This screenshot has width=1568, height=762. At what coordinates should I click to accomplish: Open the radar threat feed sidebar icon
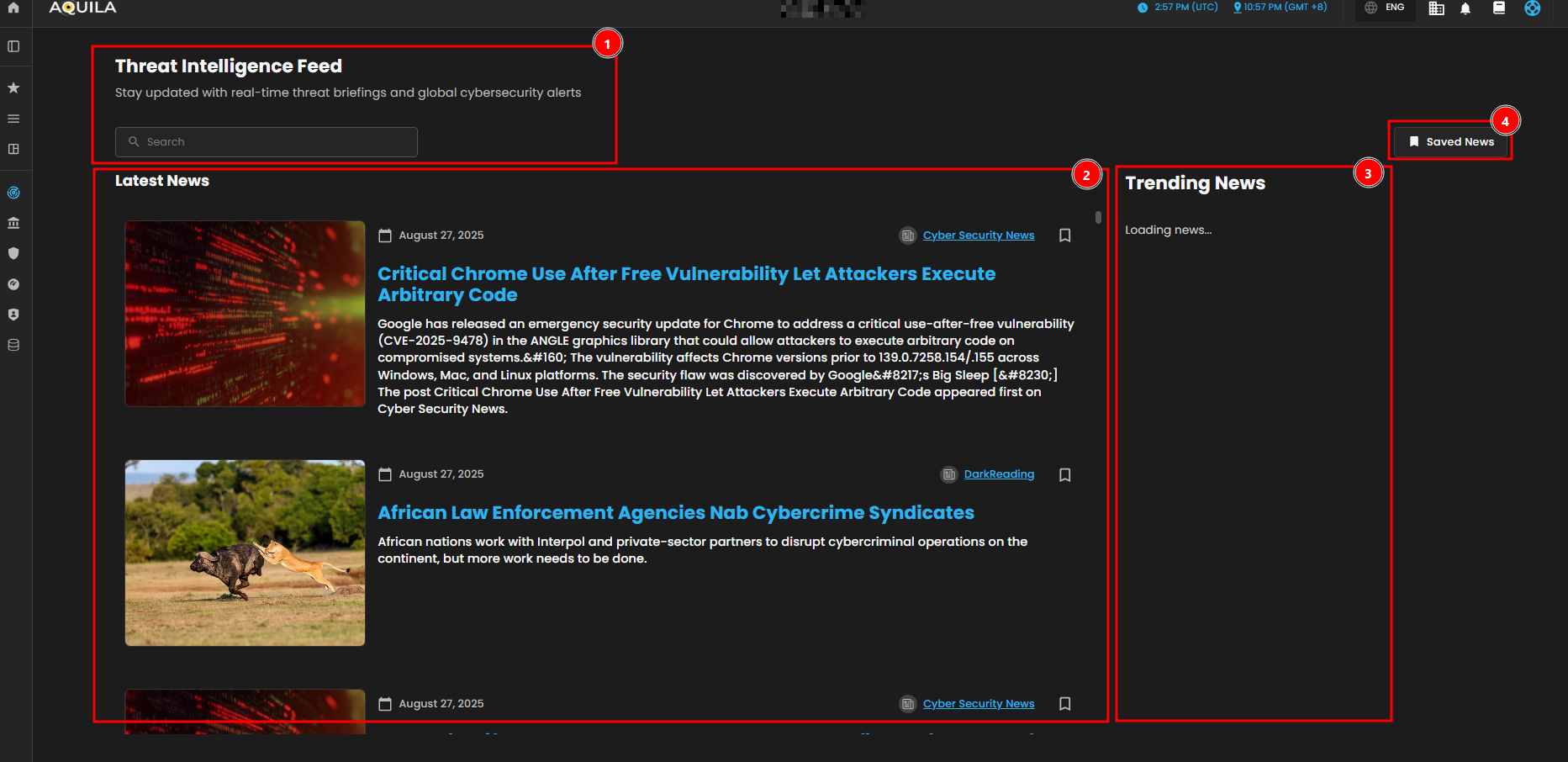tap(13, 193)
